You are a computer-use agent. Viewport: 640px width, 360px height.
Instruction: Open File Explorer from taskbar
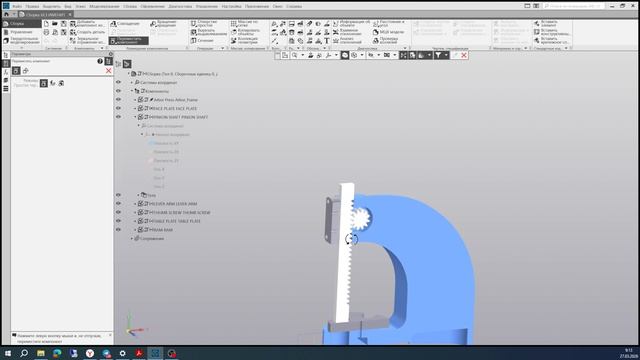click(41, 353)
